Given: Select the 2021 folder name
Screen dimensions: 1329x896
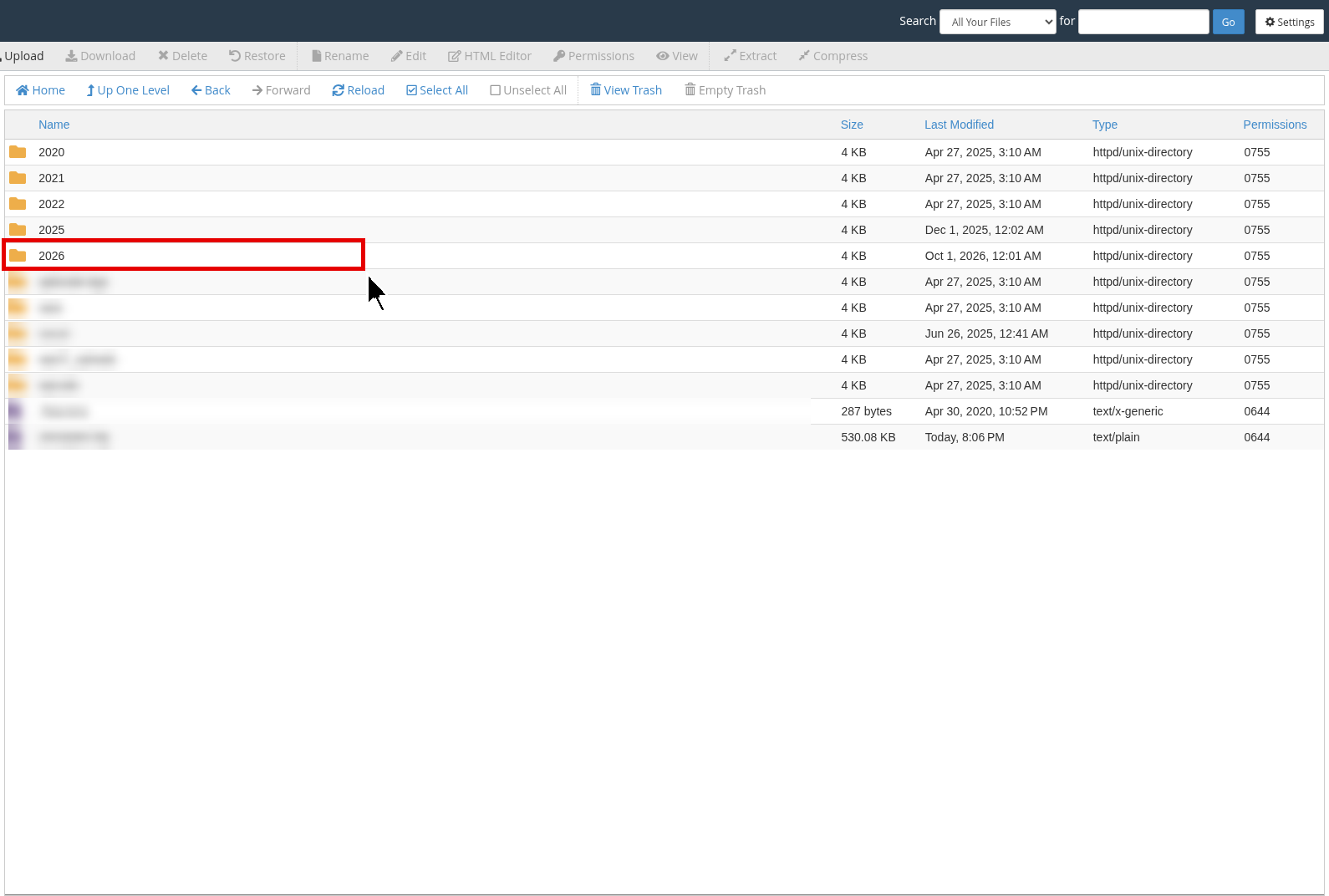Looking at the screenshot, I should coord(52,178).
